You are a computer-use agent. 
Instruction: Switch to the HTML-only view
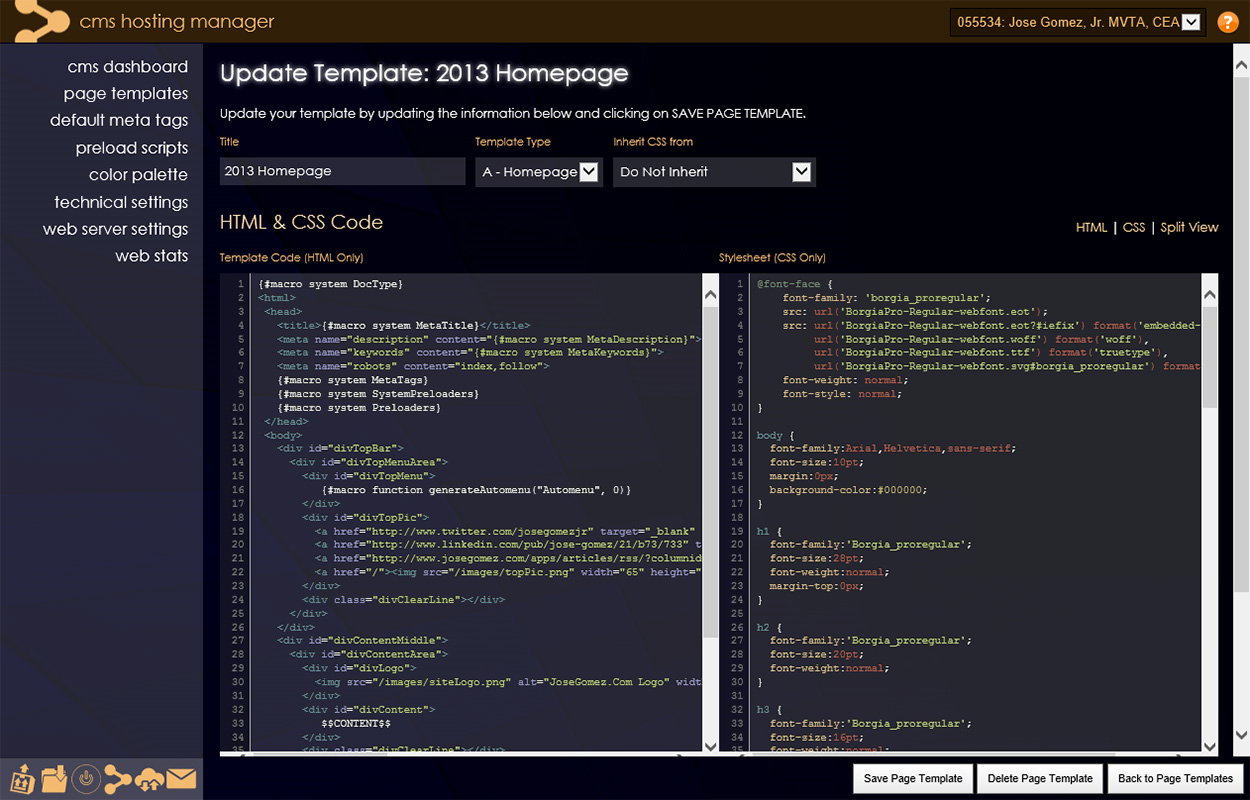[x=1091, y=227]
